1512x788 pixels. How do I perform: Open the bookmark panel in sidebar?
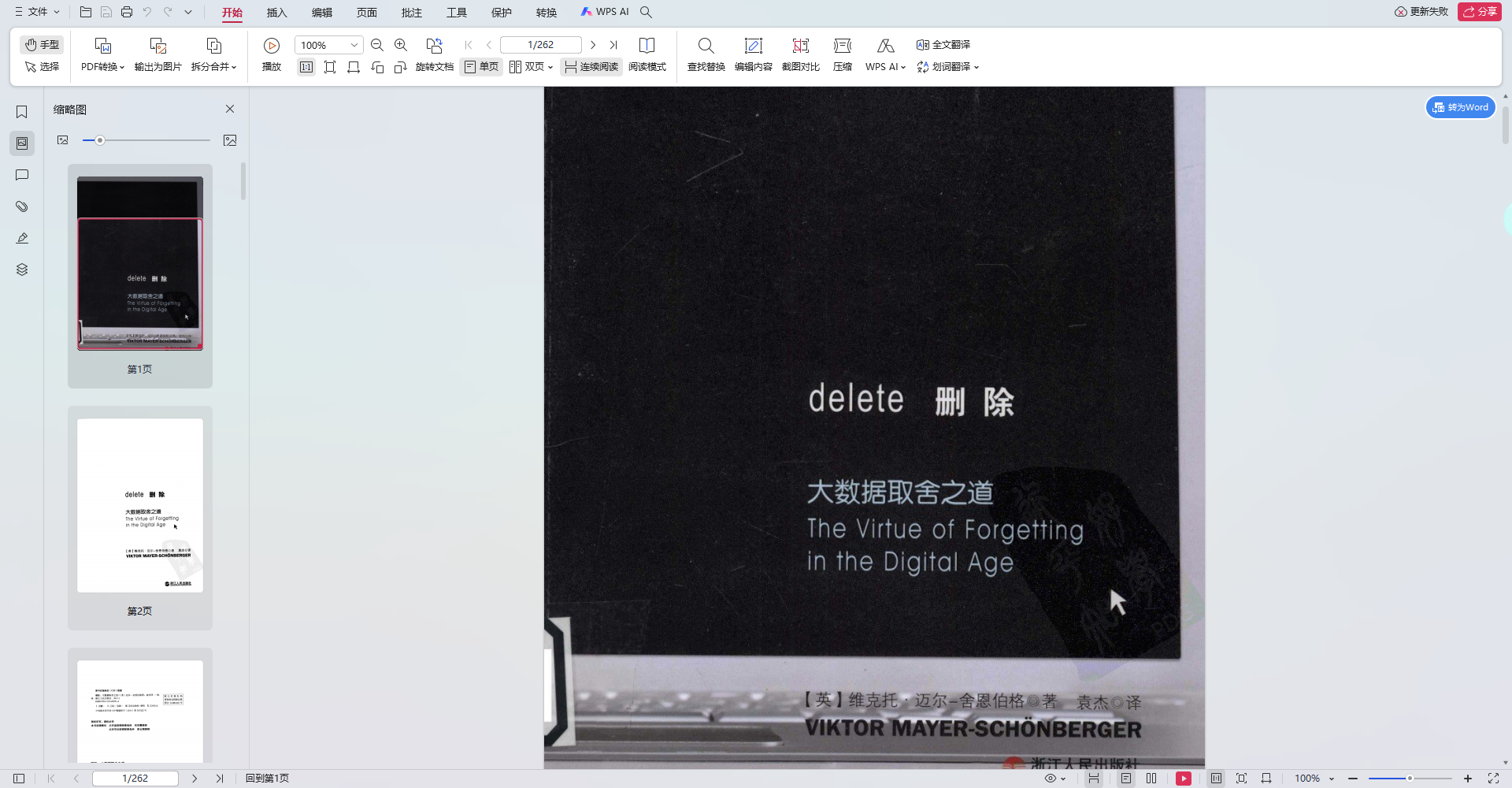click(x=22, y=112)
